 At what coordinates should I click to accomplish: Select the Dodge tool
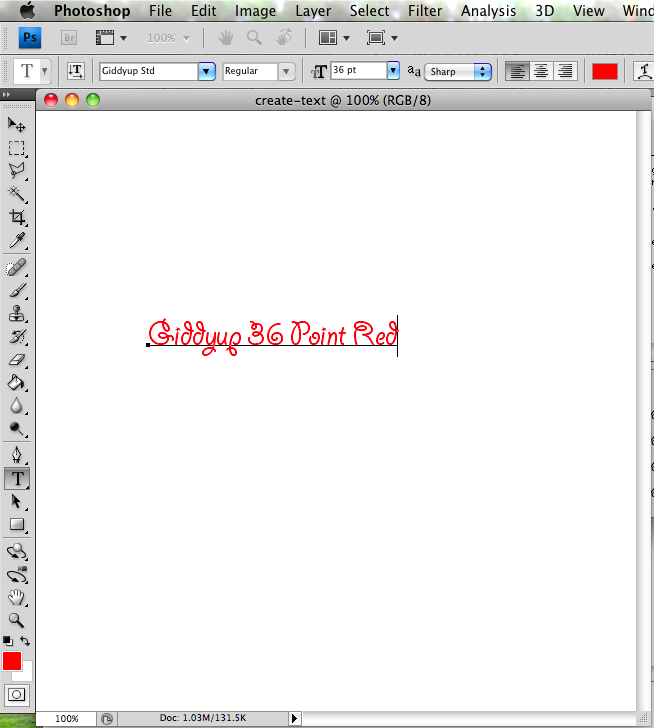[x=17, y=429]
